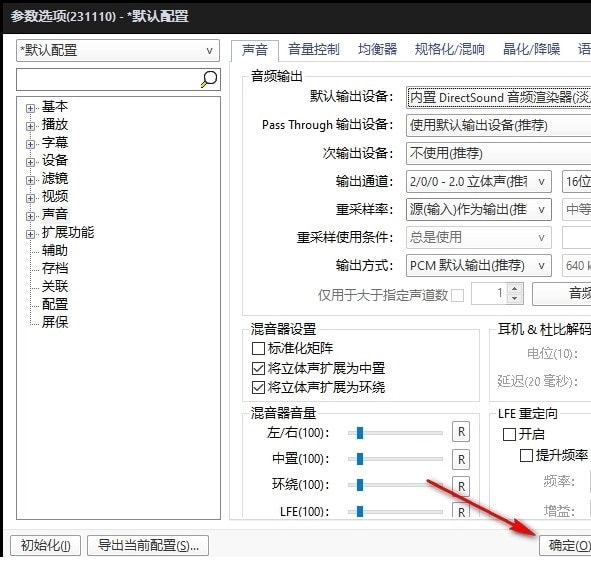Reset 环绕 volume with R button

click(461, 487)
